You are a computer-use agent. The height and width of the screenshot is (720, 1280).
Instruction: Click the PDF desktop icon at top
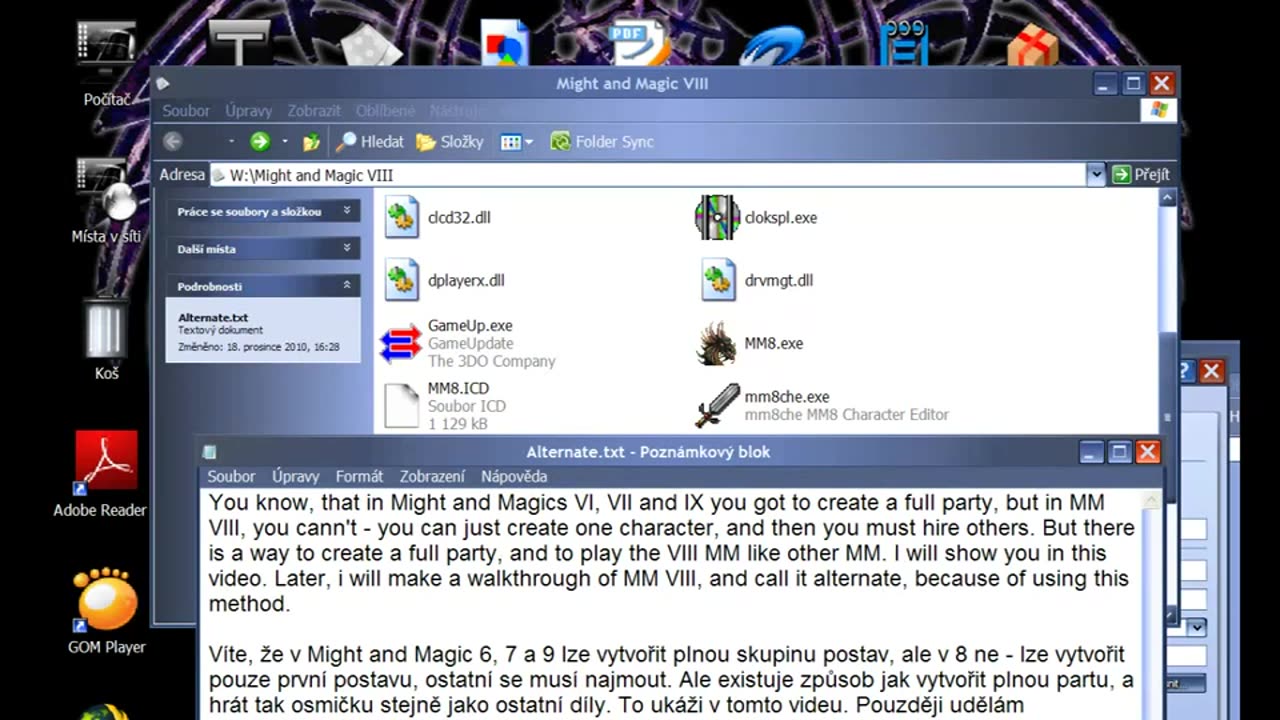640,42
